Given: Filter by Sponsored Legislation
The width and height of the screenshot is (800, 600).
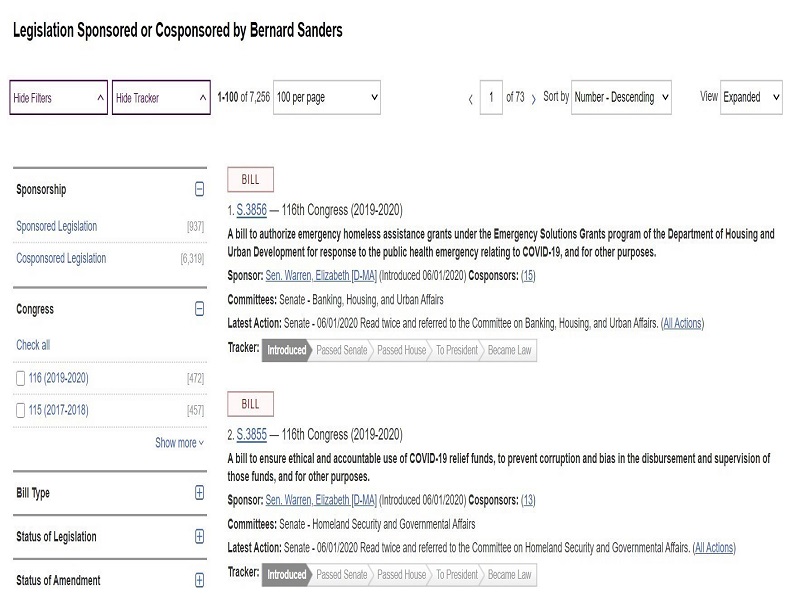Looking at the screenshot, I should click(57, 226).
